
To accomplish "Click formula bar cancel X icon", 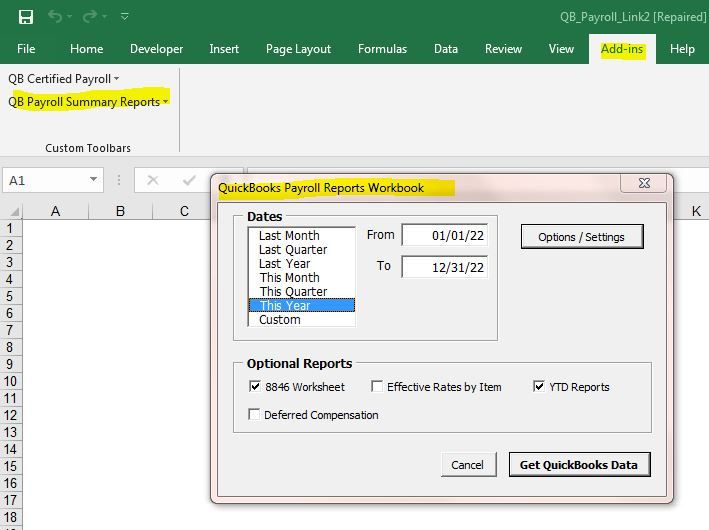I will coord(153,180).
